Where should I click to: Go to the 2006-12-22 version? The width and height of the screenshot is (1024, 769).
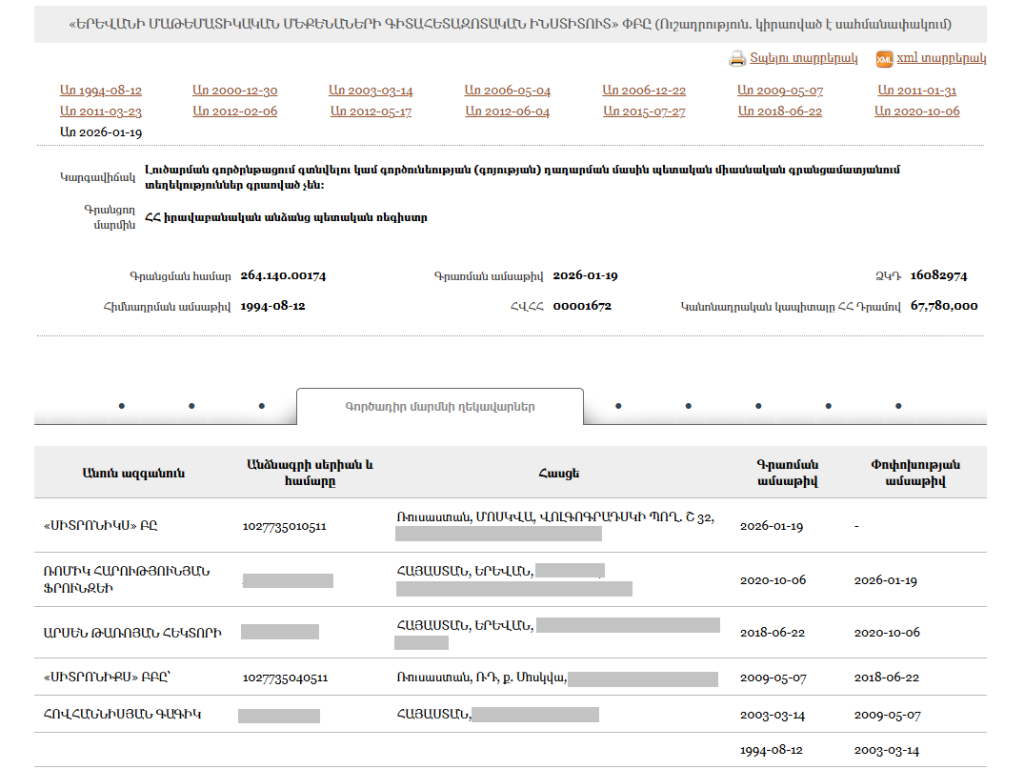click(644, 91)
